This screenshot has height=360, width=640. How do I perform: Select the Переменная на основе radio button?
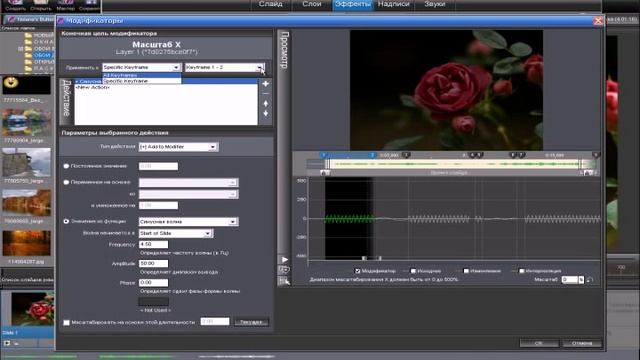coord(66,182)
